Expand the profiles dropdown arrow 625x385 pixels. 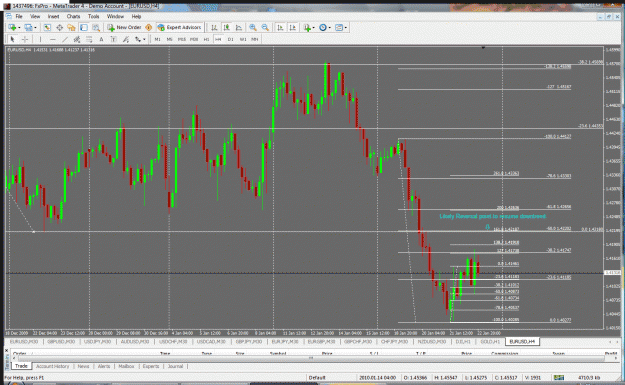35,28
